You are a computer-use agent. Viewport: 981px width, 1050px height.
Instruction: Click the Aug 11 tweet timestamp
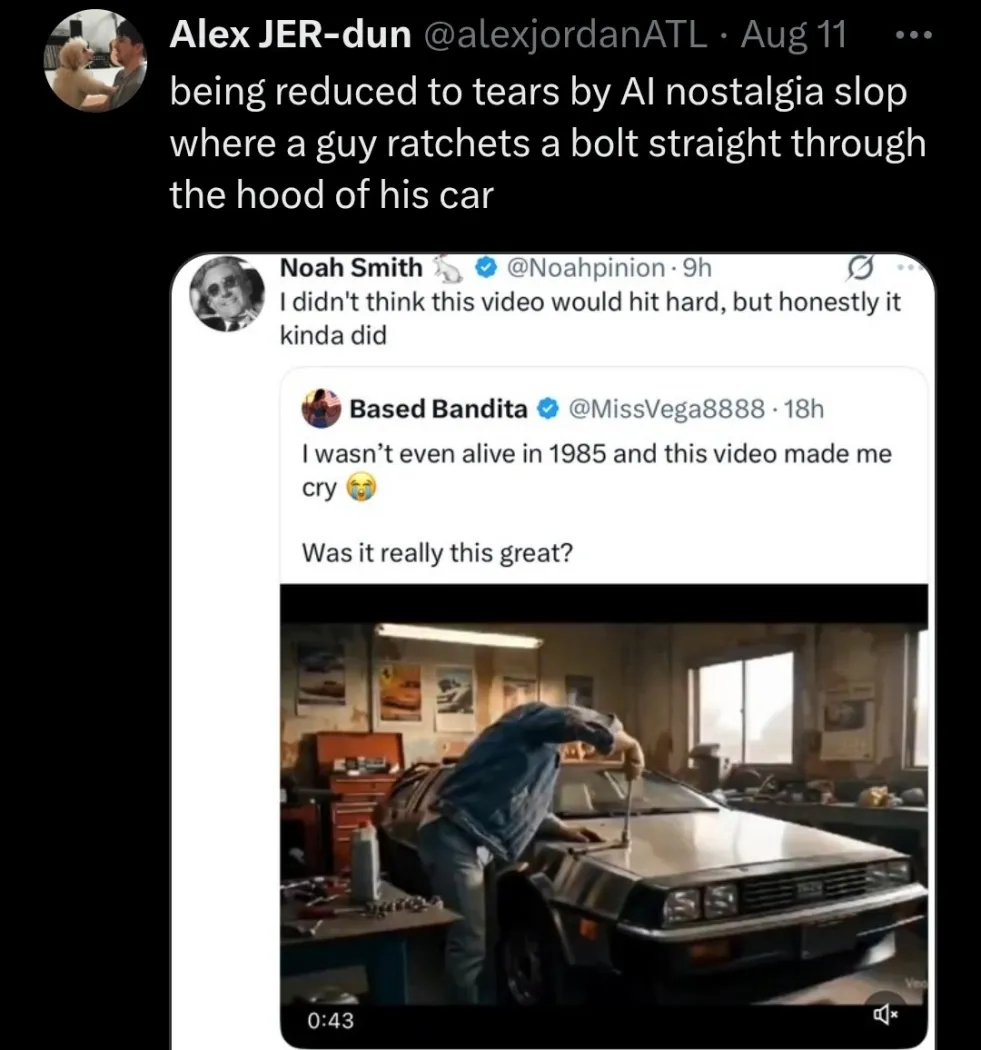[x=794, y=34]
